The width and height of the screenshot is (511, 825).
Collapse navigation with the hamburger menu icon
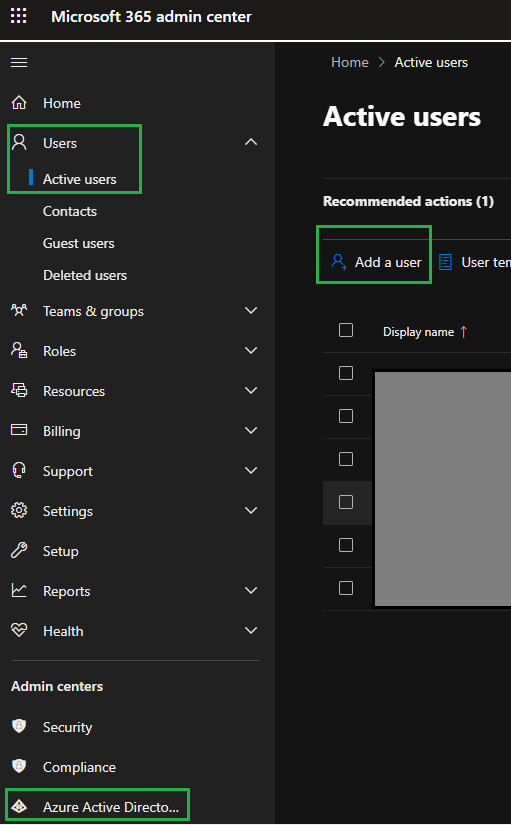19,63
